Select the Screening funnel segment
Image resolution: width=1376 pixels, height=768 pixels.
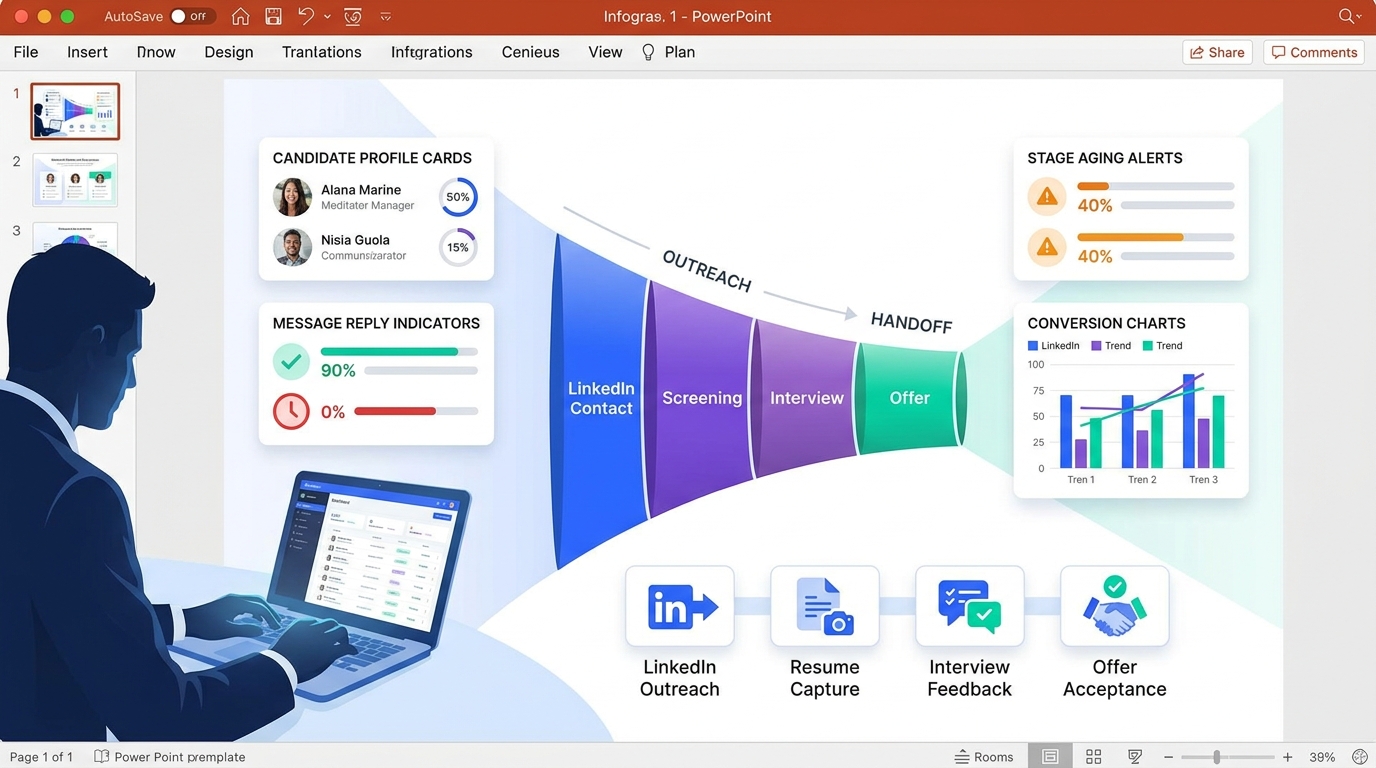click(702, 398)
